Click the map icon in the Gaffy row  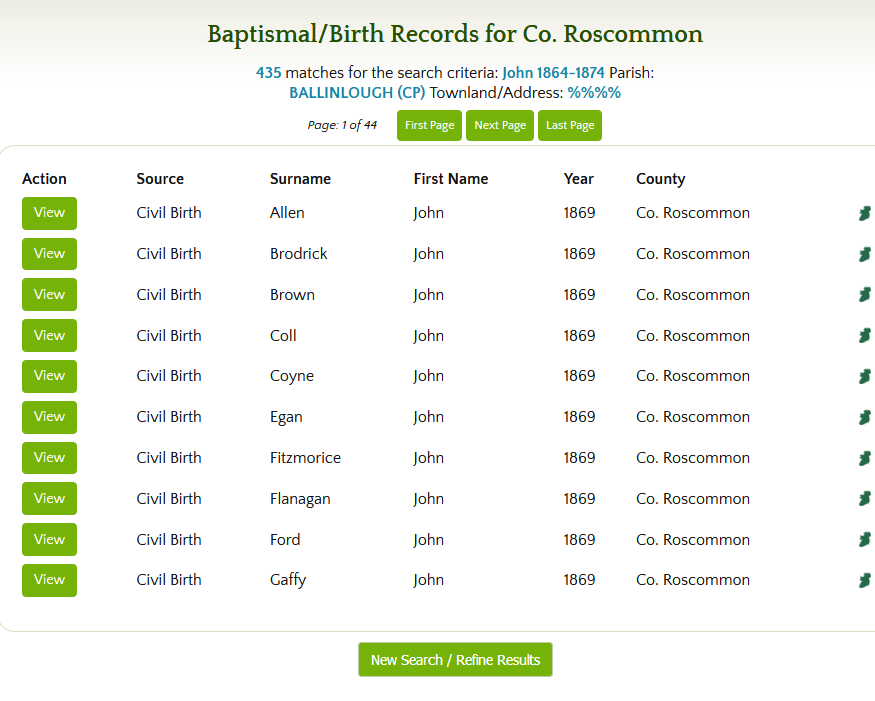[864, 580]
